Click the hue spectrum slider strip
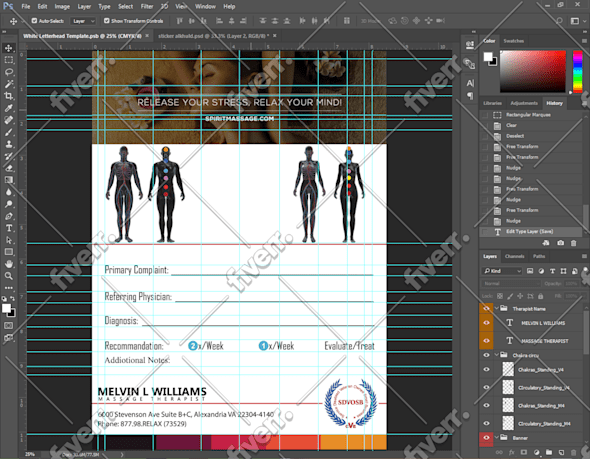Image resolution: width=590 pixels, height=459 pixels. click(x=578, y=71)
